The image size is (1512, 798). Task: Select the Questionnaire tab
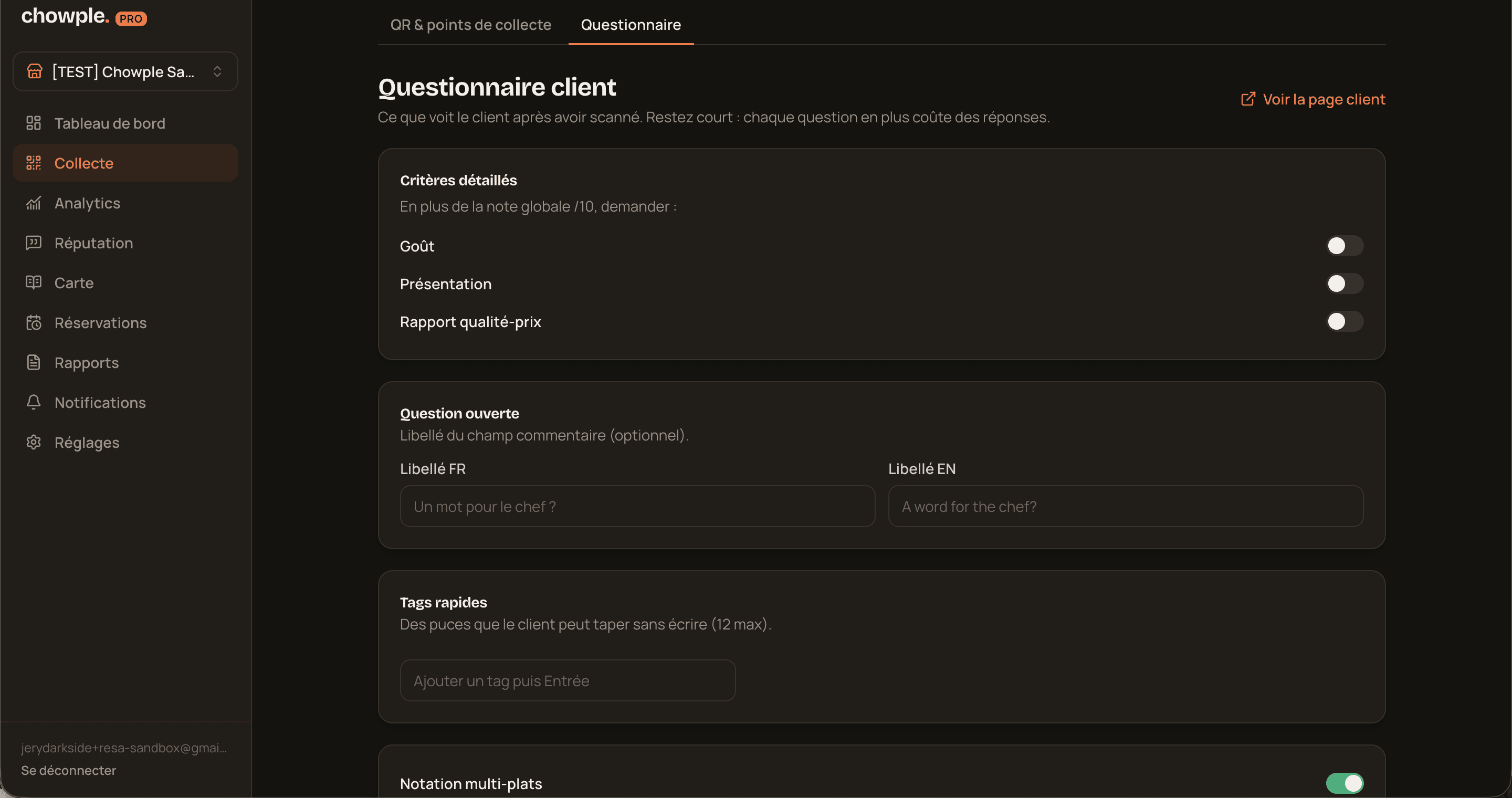[631, 25]
